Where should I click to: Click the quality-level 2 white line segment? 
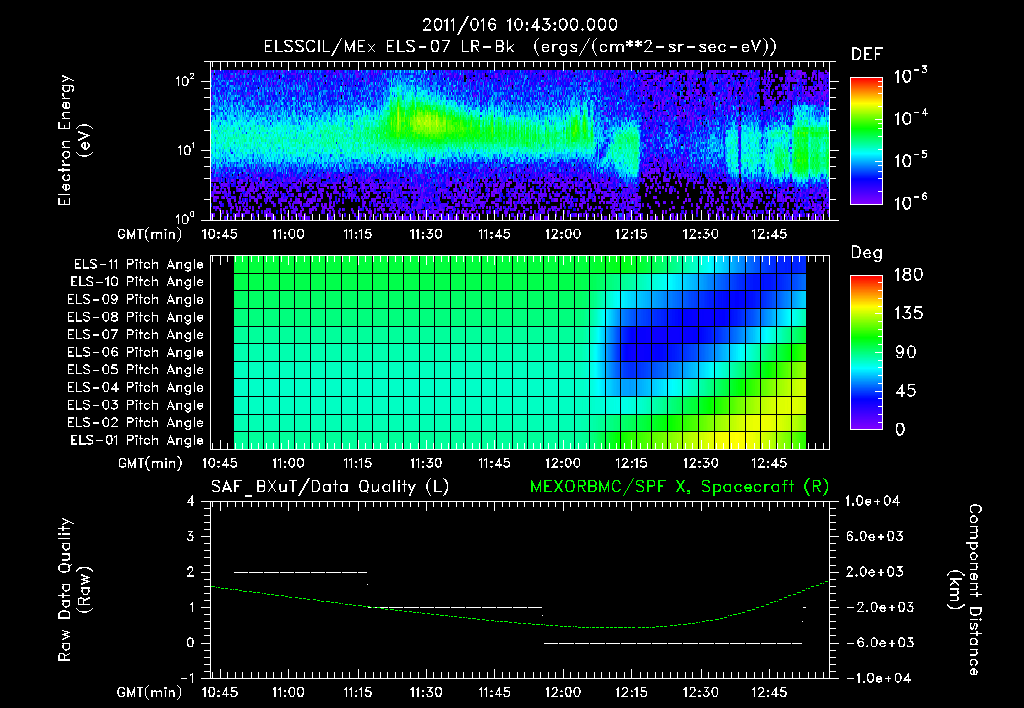300,572
